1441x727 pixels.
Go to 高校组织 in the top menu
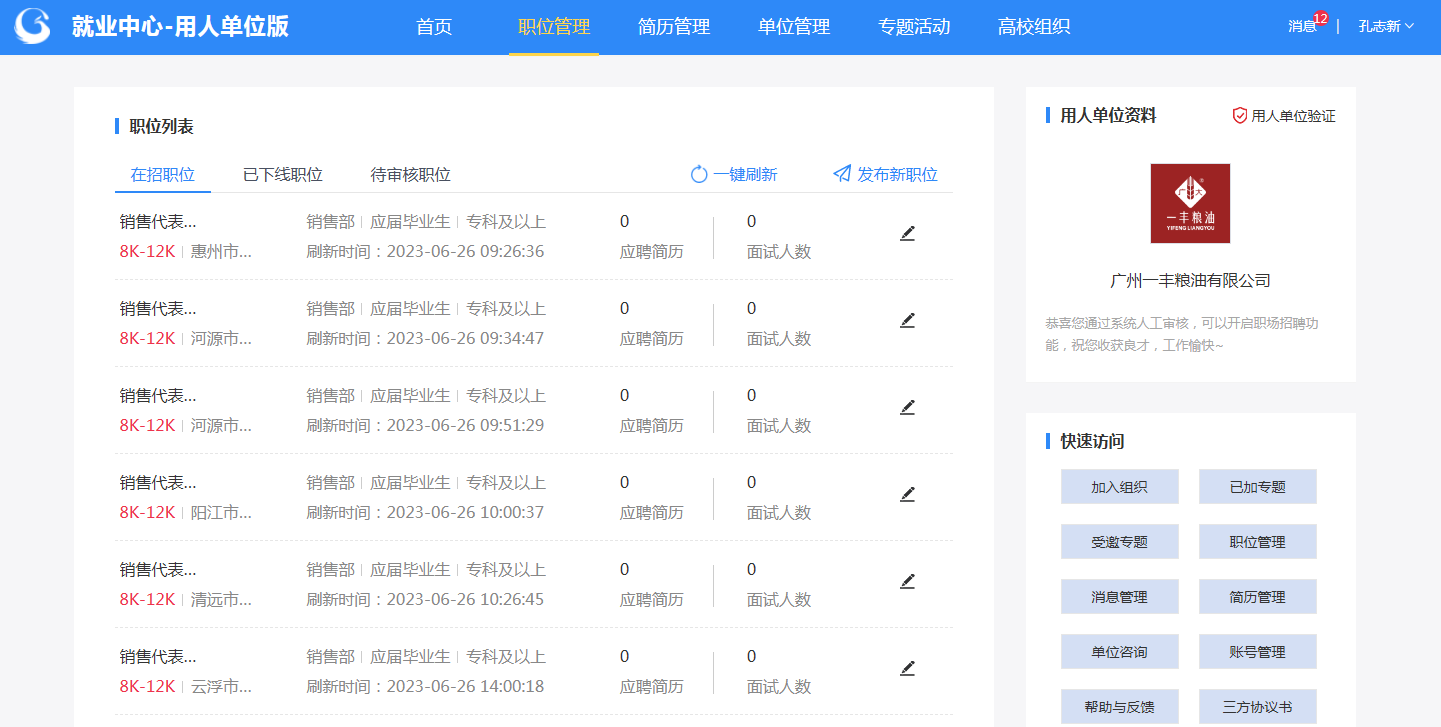1034,27
